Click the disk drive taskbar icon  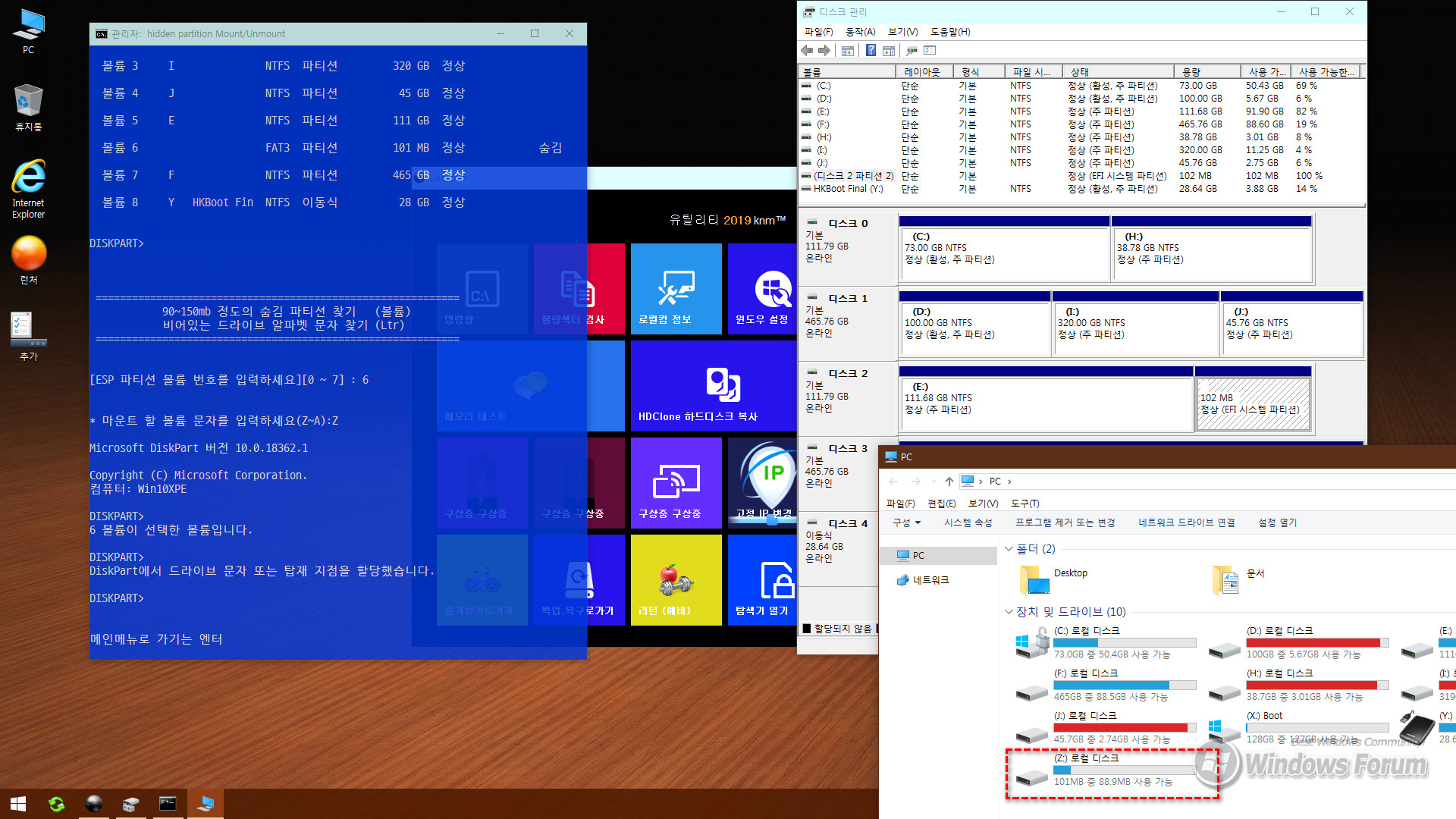pos(131,804)
